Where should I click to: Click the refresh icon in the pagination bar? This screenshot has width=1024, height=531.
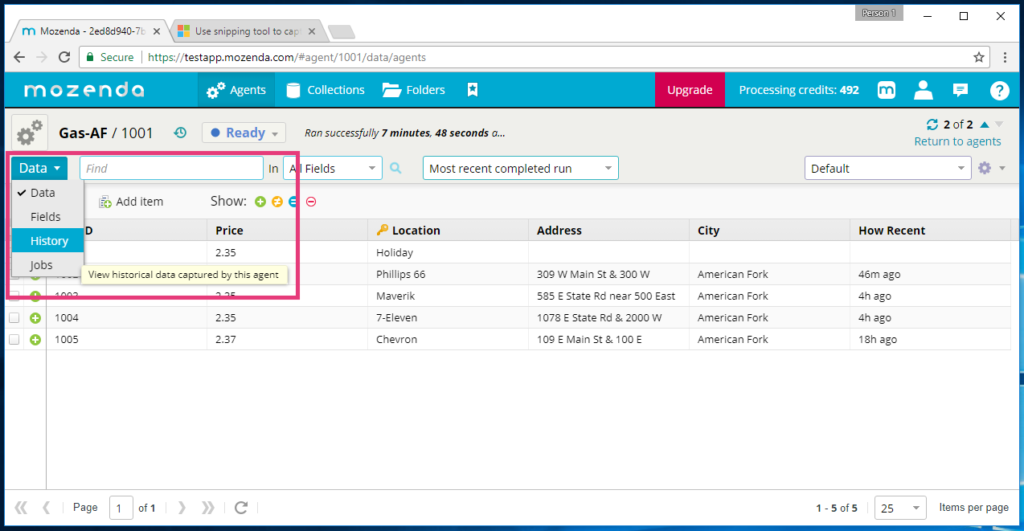[x=240, y=508]
